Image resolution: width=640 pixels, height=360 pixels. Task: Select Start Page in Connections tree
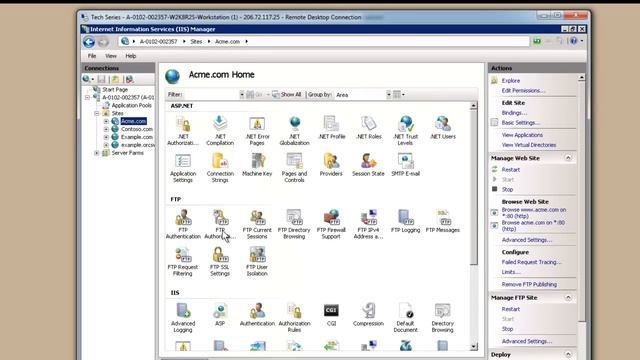tap(115, 89)
